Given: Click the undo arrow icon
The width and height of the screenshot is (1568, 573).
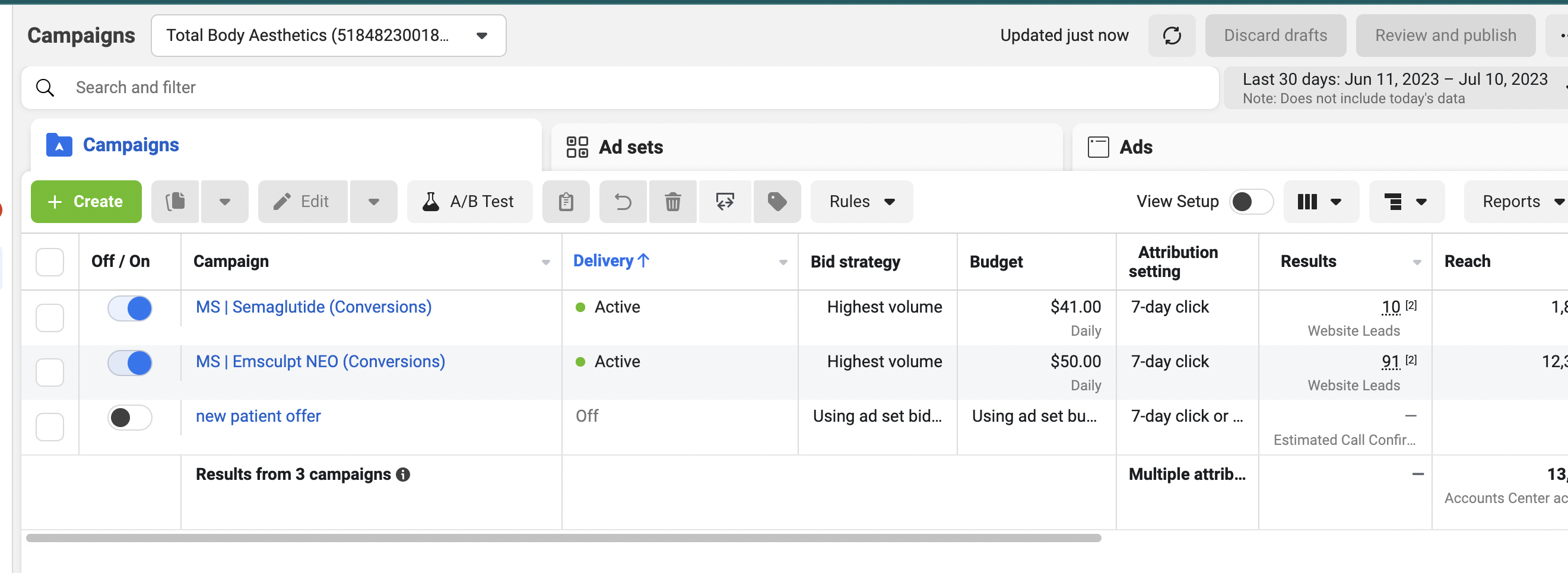Looking at the screenshot, I should pyautogui.click(x=623, y=201).
